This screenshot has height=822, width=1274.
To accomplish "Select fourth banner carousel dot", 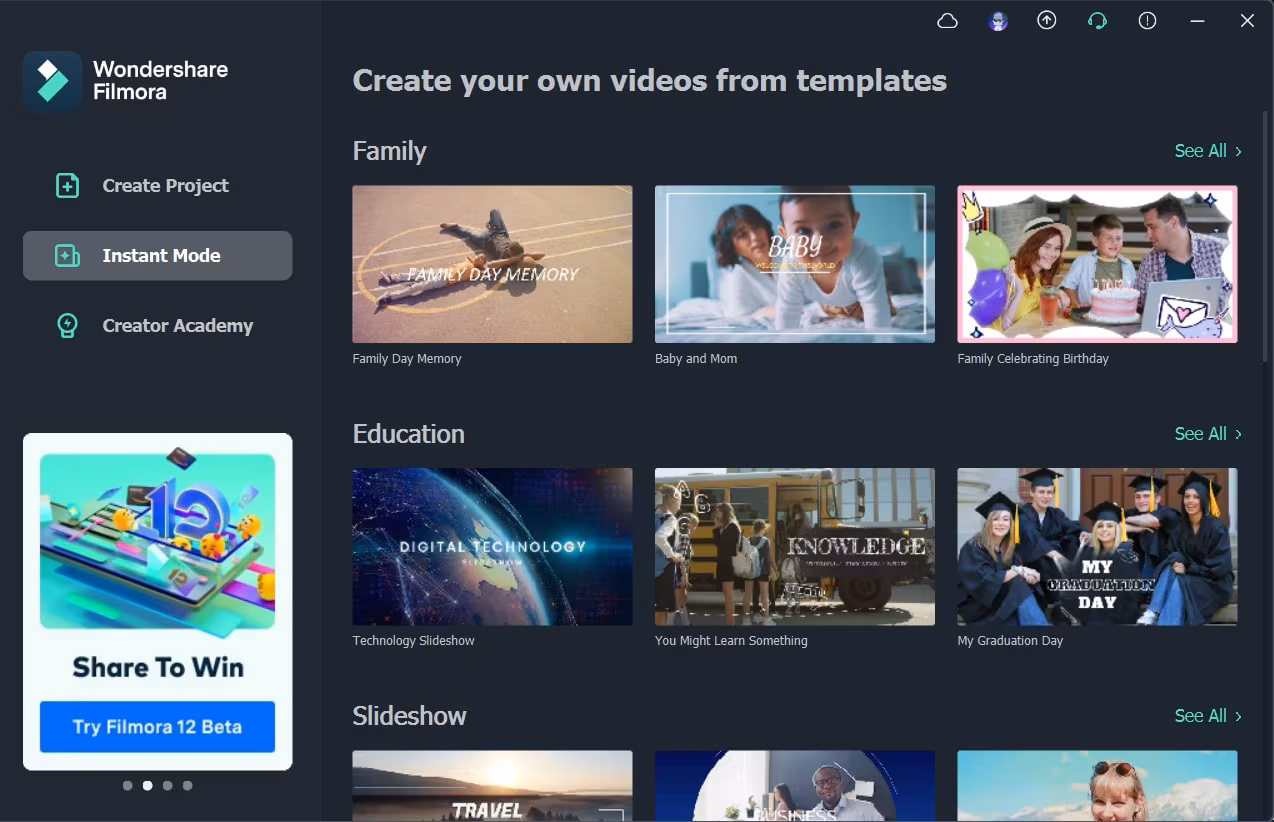I will [187, 786].
